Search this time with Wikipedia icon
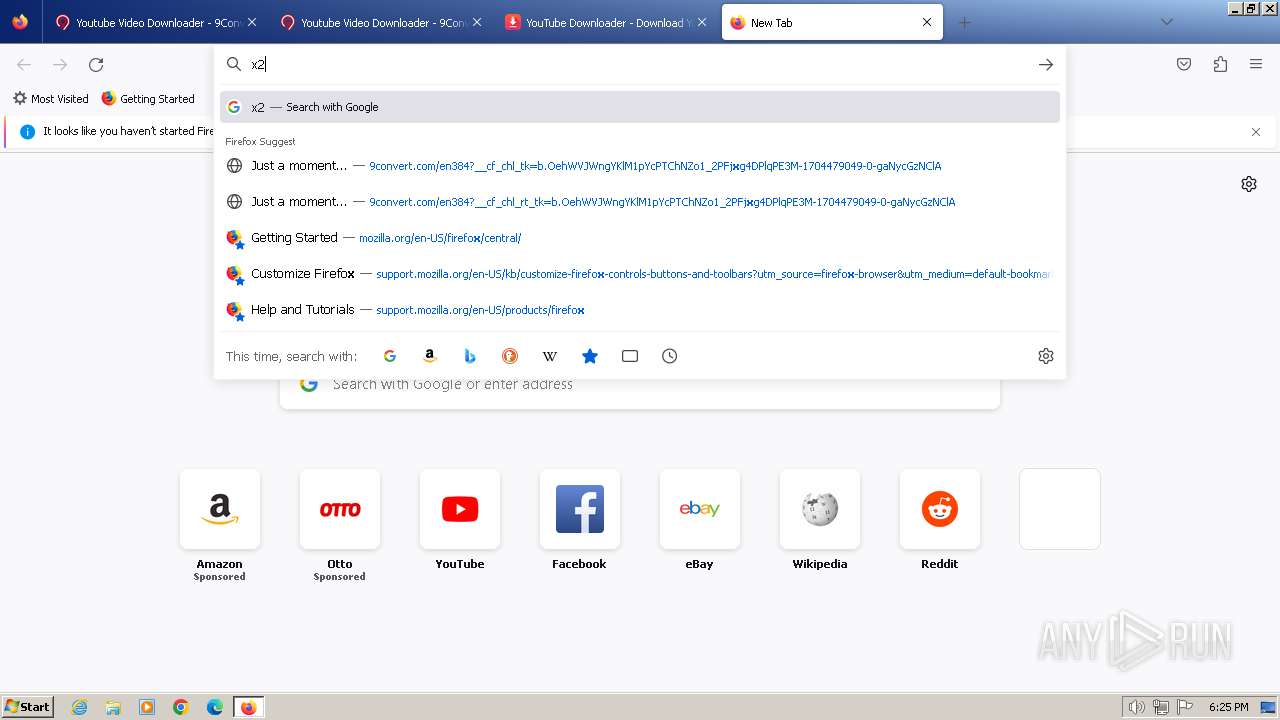 pos(550,356)
